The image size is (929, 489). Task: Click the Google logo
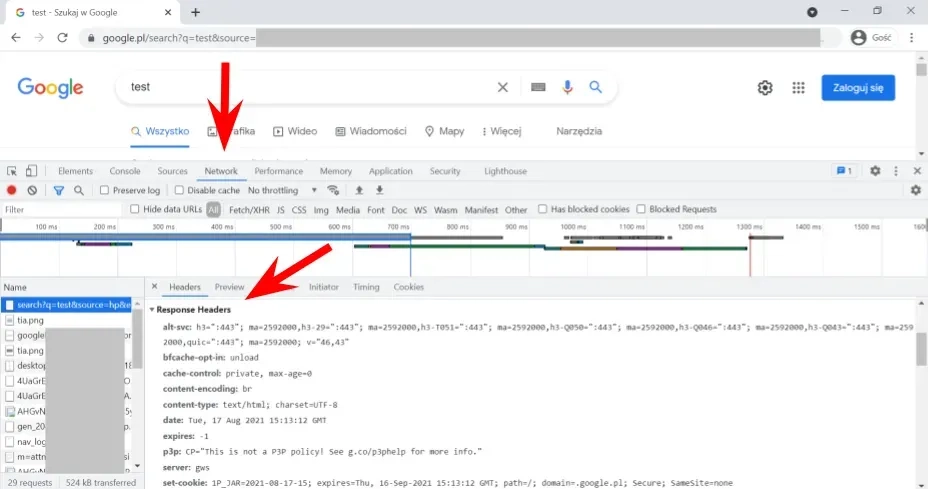pos(50,88)
